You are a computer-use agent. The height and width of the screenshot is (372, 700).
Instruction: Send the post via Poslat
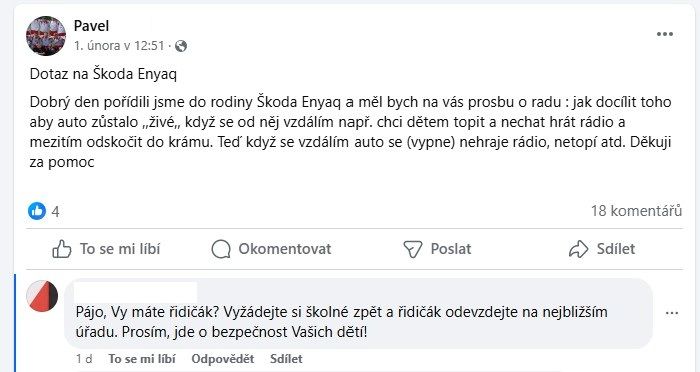click(x=437, y=249)
